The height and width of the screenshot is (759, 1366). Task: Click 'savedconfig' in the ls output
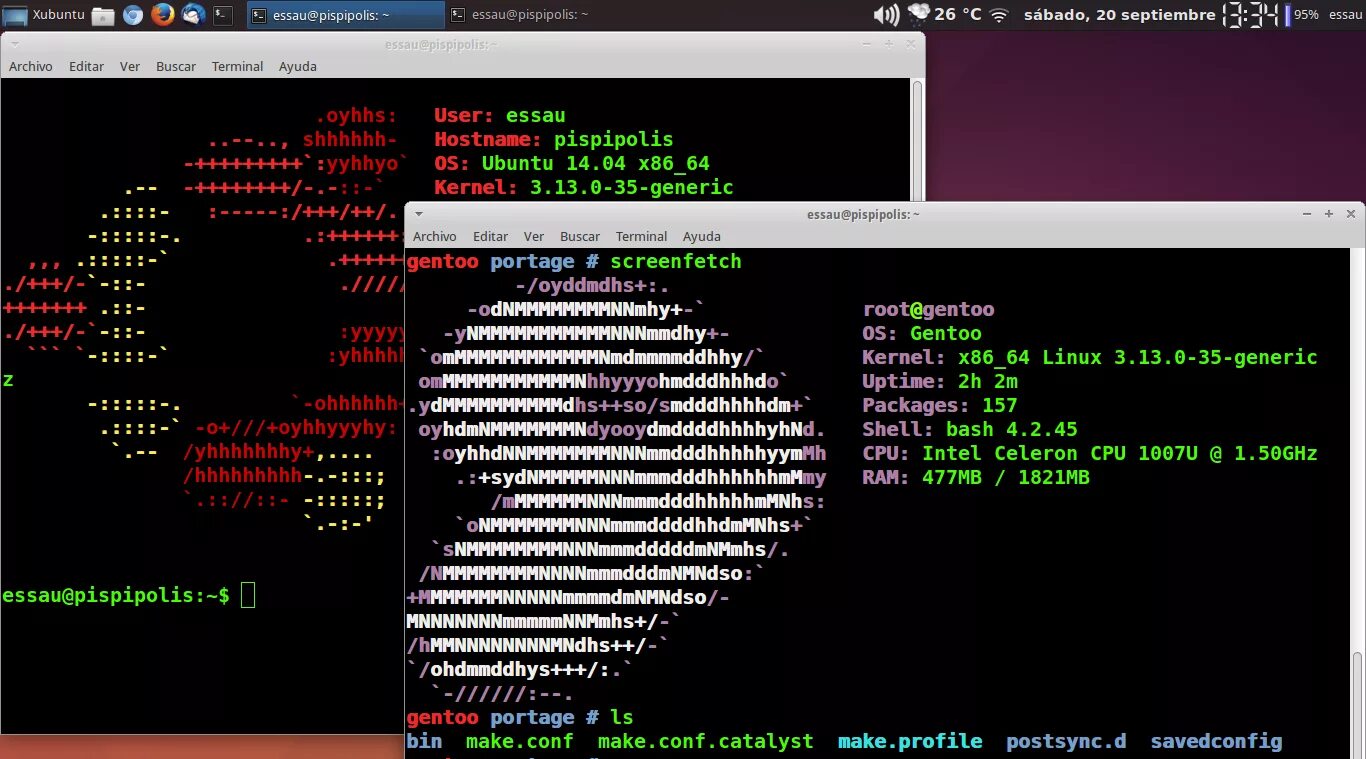pos(1216,742)
